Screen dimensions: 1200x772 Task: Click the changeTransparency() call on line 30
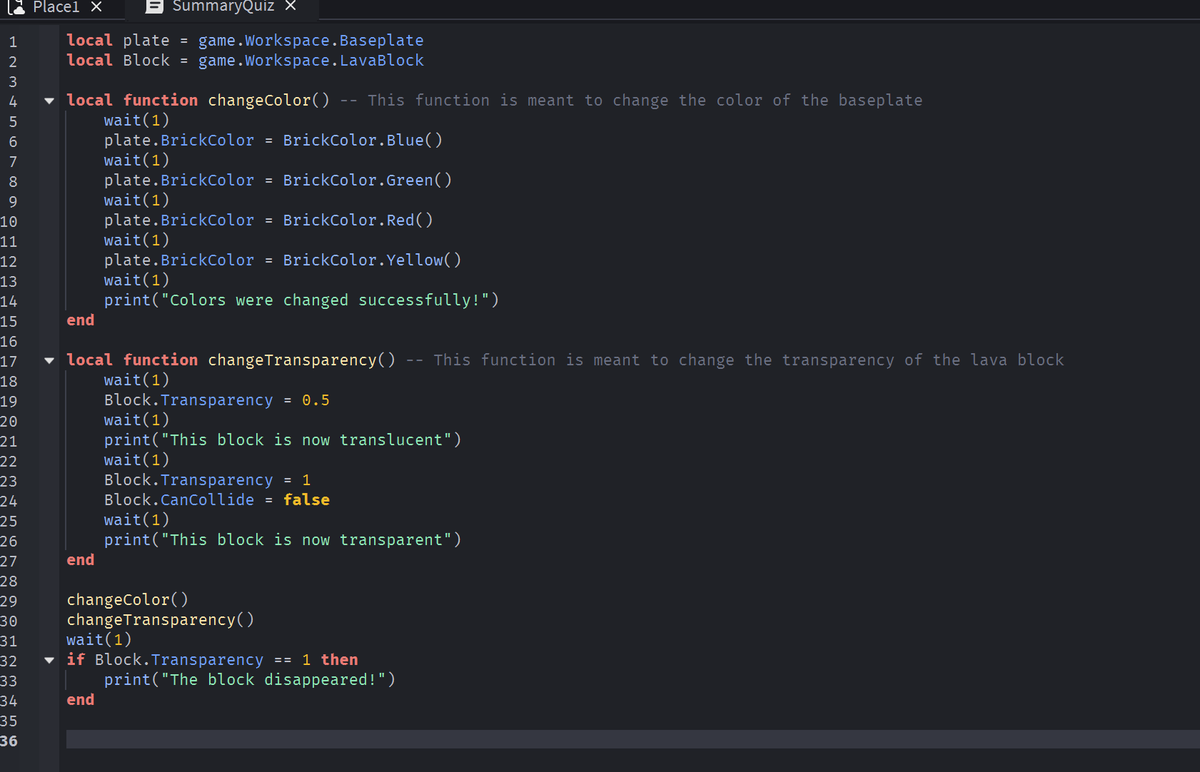click(x=160, y=620)
